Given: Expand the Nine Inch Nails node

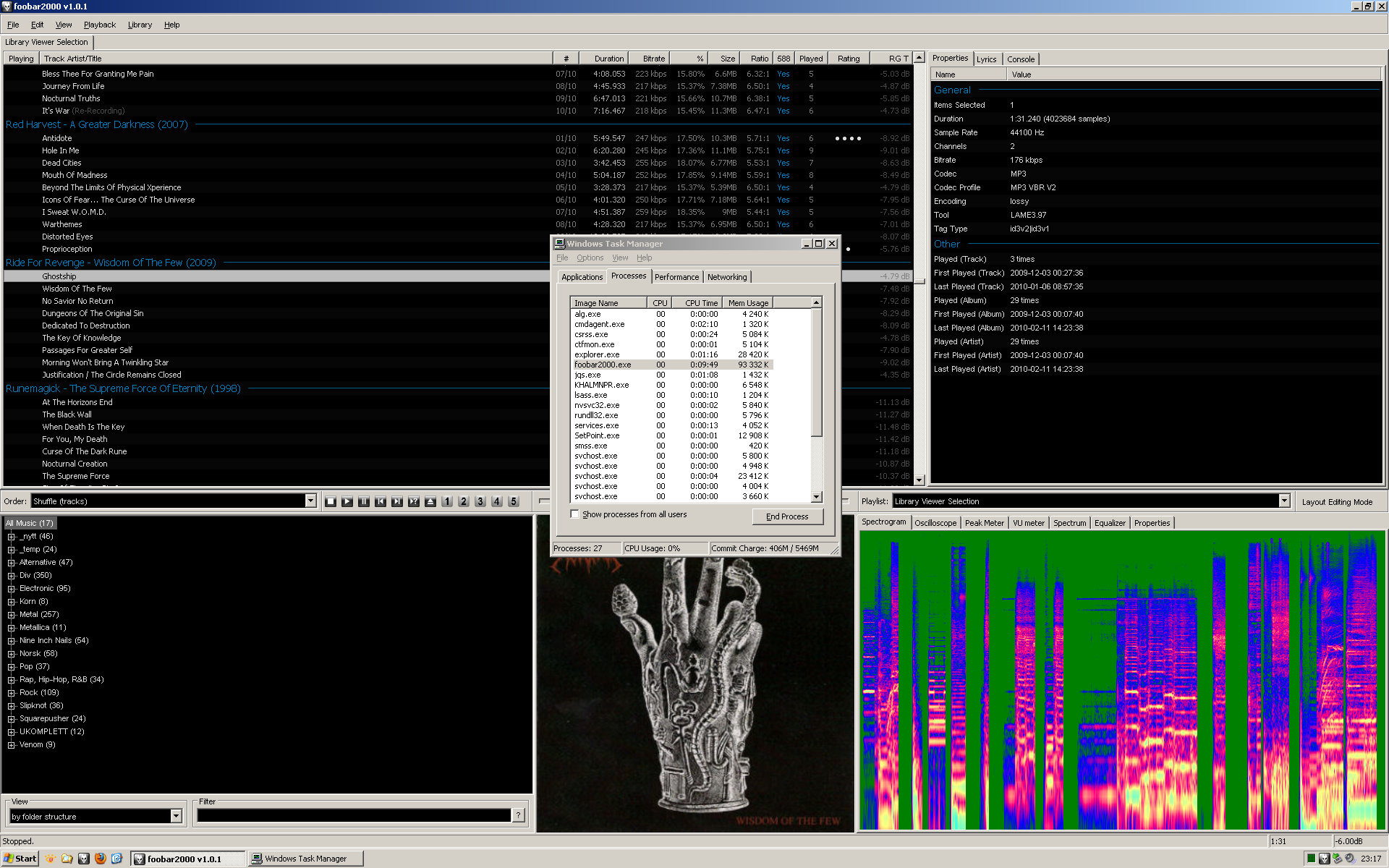Looking at the screenshot, I should coord(12,641).
